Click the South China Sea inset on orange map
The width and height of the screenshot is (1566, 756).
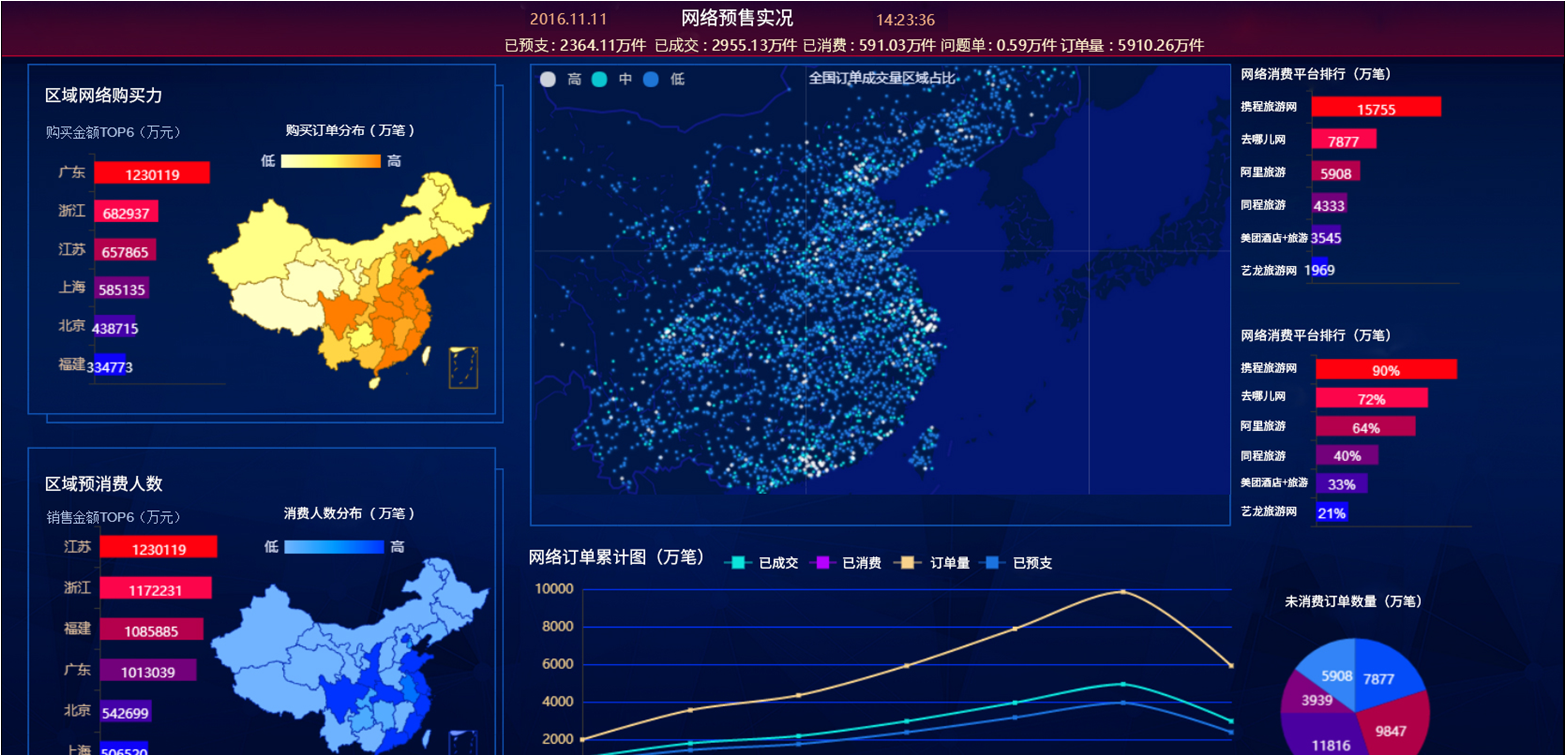pyautogui.click(x=463, y=367)
